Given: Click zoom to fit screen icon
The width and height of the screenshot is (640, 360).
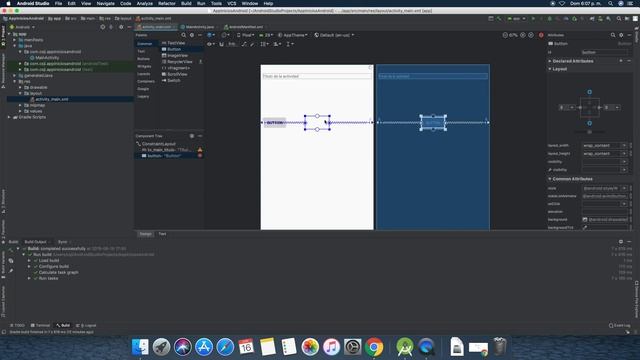Looking at the screenshot, I should 531,35.
